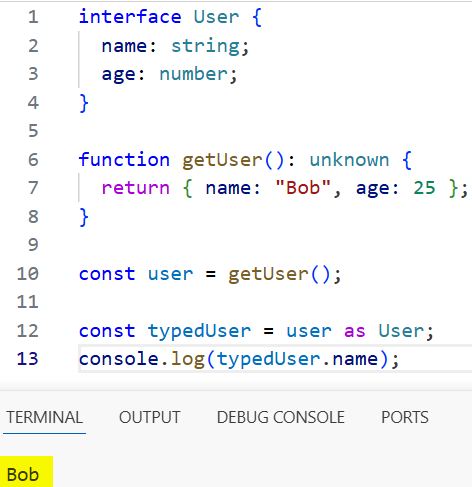Click 'string' type on line 2

(205, 47)
